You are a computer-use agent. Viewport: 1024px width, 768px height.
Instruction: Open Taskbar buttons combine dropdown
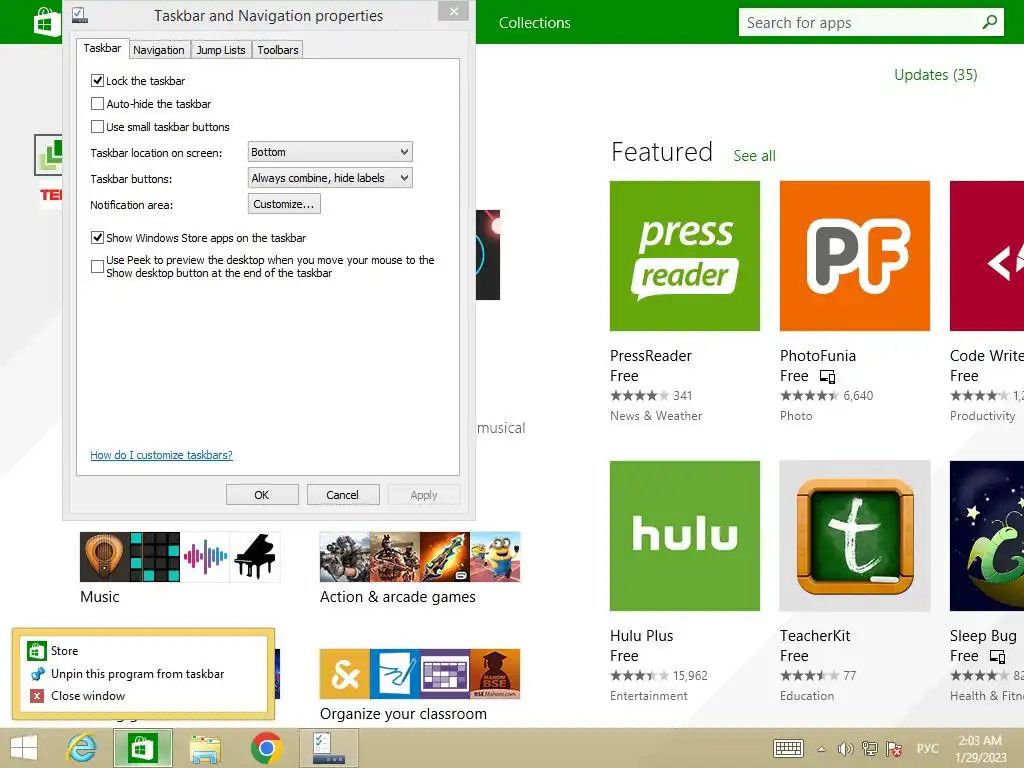pos(330,178)
